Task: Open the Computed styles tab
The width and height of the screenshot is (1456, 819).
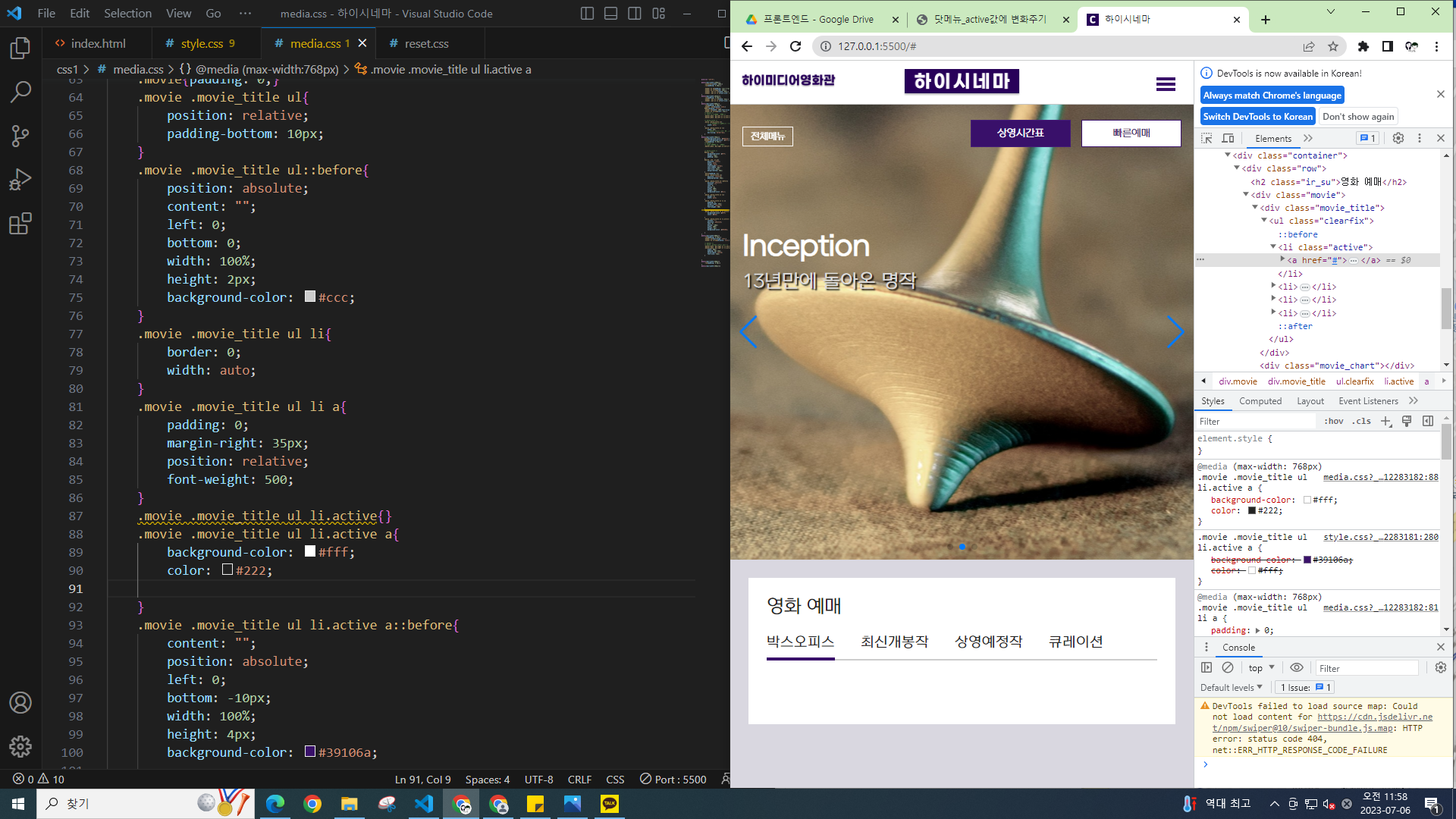Action: tap(1260, 401)
